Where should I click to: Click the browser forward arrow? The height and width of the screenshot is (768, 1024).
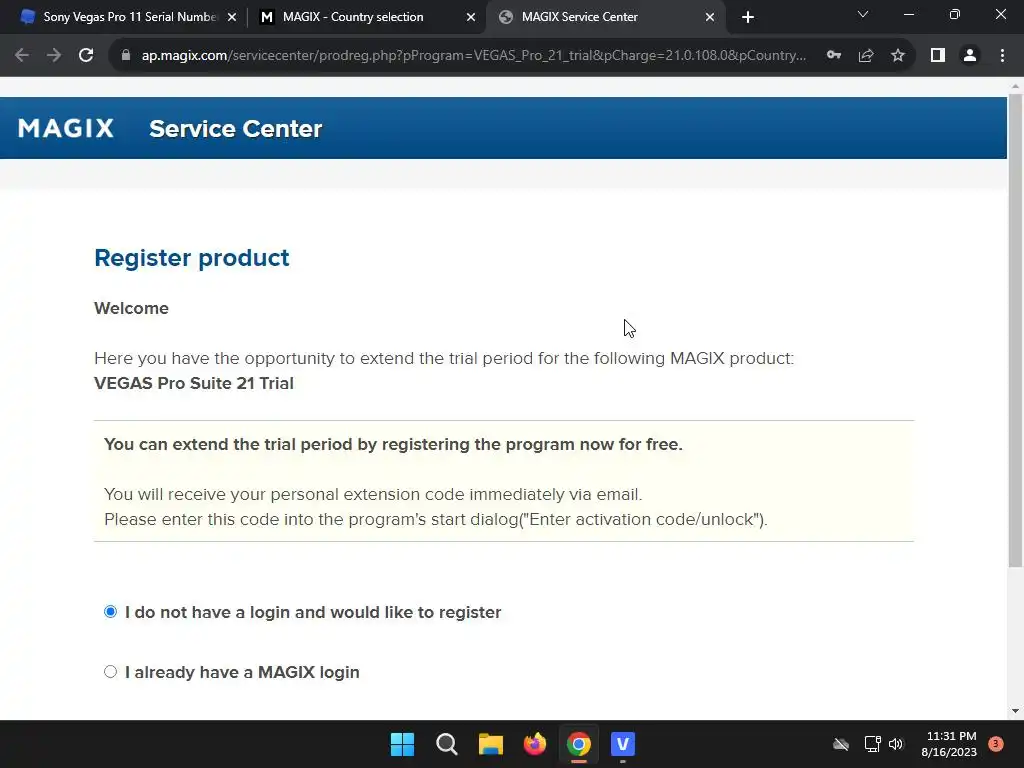[54, 56]
